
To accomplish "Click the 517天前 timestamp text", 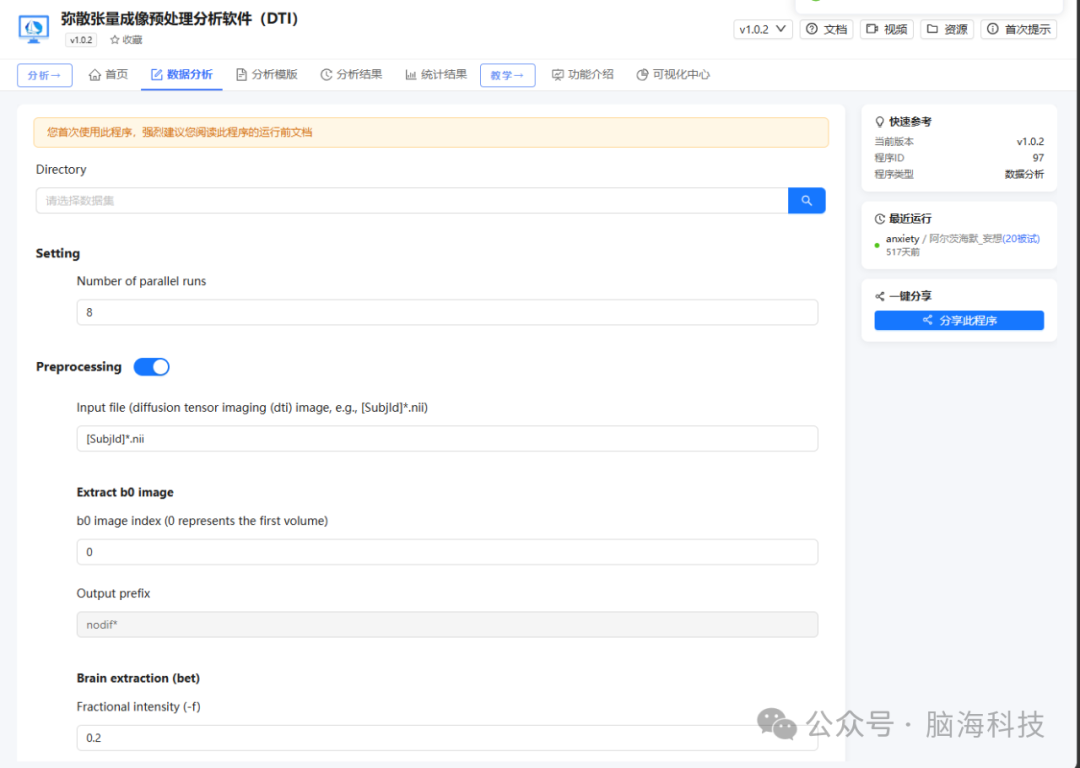I will [902, 252].
